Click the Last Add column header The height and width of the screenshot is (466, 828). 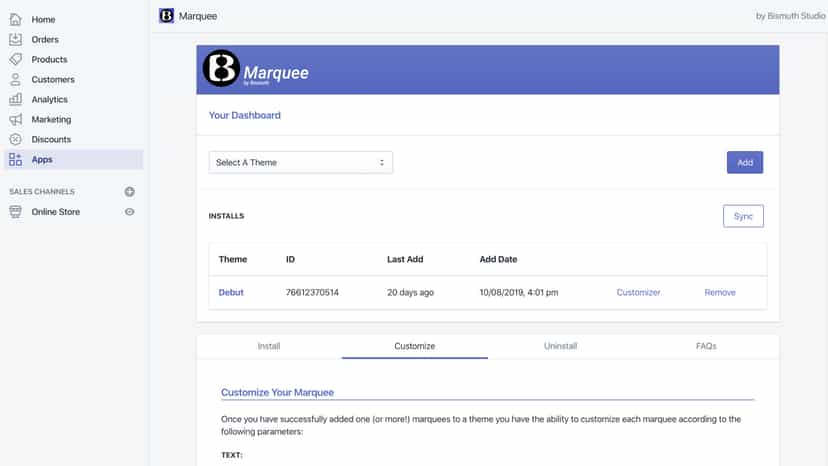tap(405, 259)
